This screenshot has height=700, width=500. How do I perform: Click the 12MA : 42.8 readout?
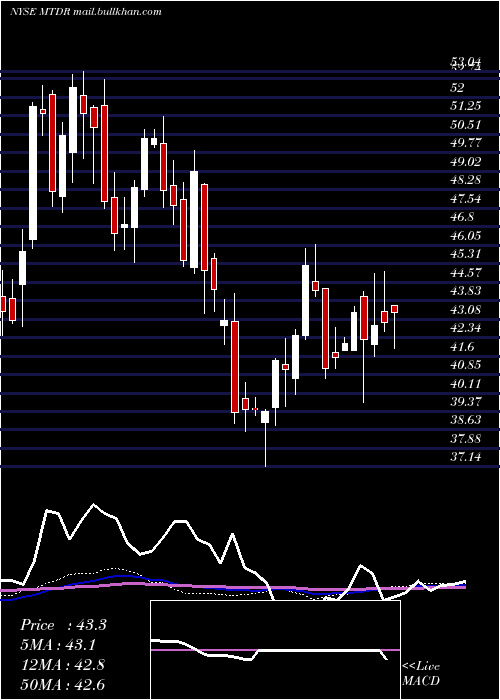pyautogui.click(x=62, y=665)
